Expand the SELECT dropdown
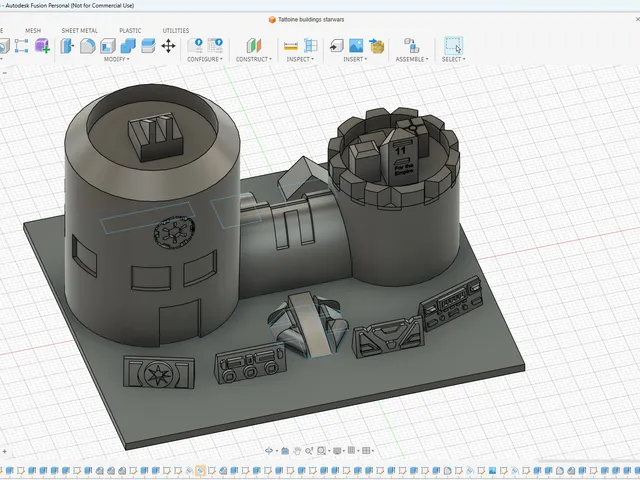This screenshot has height=480, width=640. pyautogui.click(x=453, y=59)
